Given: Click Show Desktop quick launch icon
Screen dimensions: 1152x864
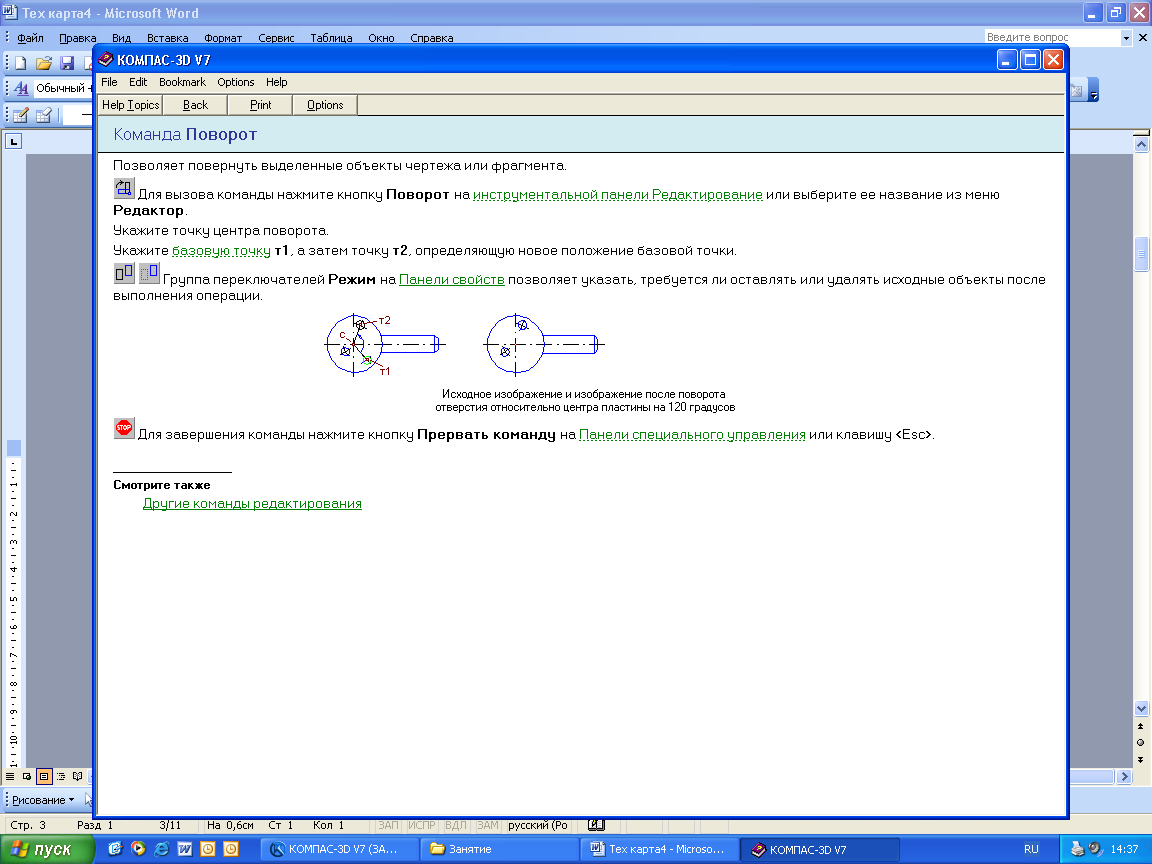Looking at the screenshot, I should pos(115,849).
